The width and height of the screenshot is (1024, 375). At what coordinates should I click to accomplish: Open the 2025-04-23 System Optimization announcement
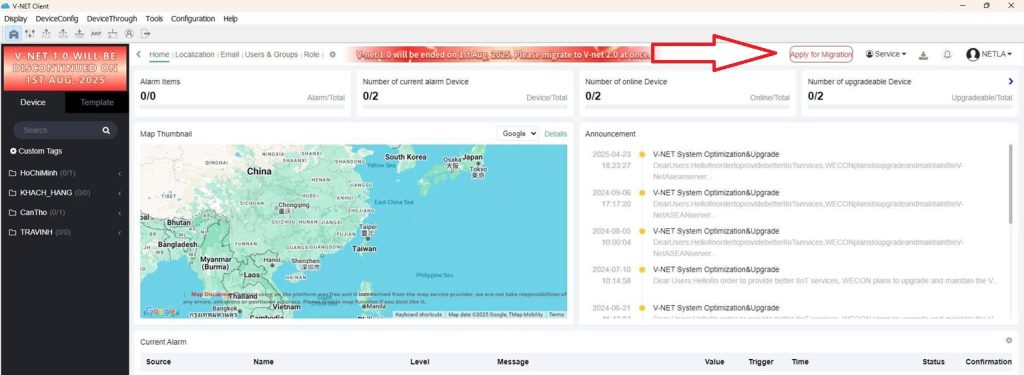(x=716, y=155)
